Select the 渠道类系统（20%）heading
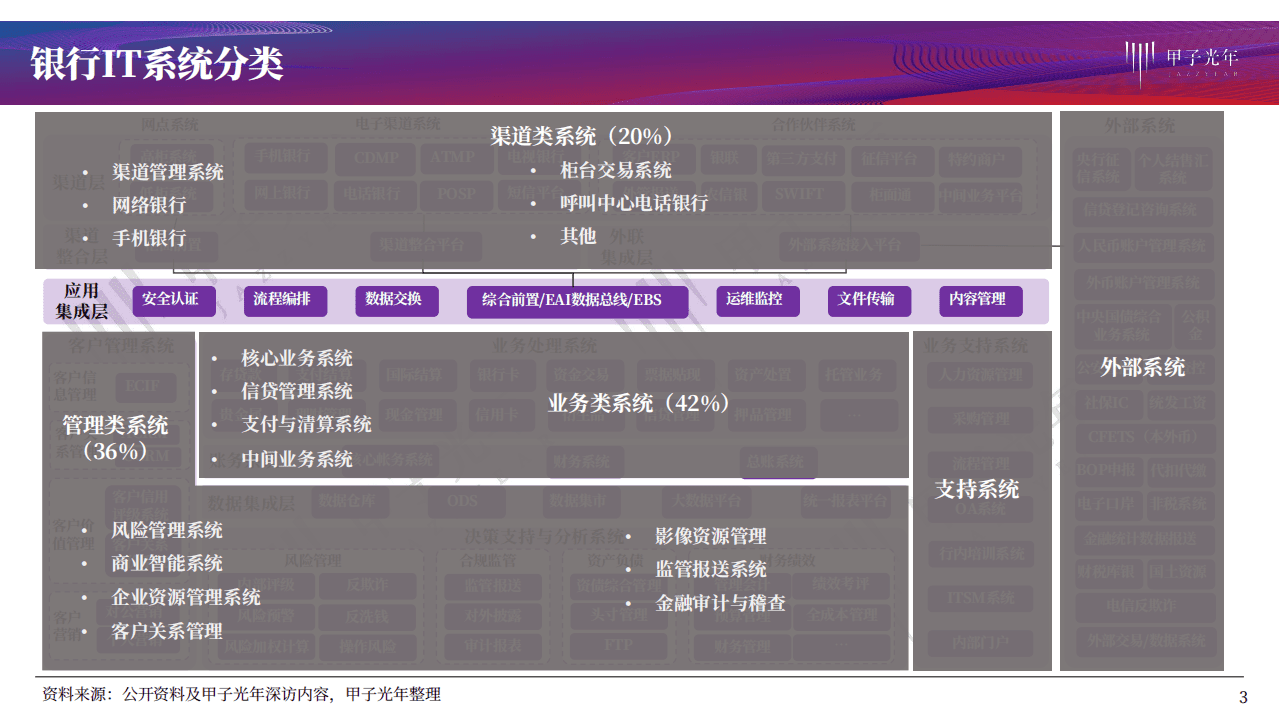Viewport: 1279px width, 719px height. (x=581, y=135)
